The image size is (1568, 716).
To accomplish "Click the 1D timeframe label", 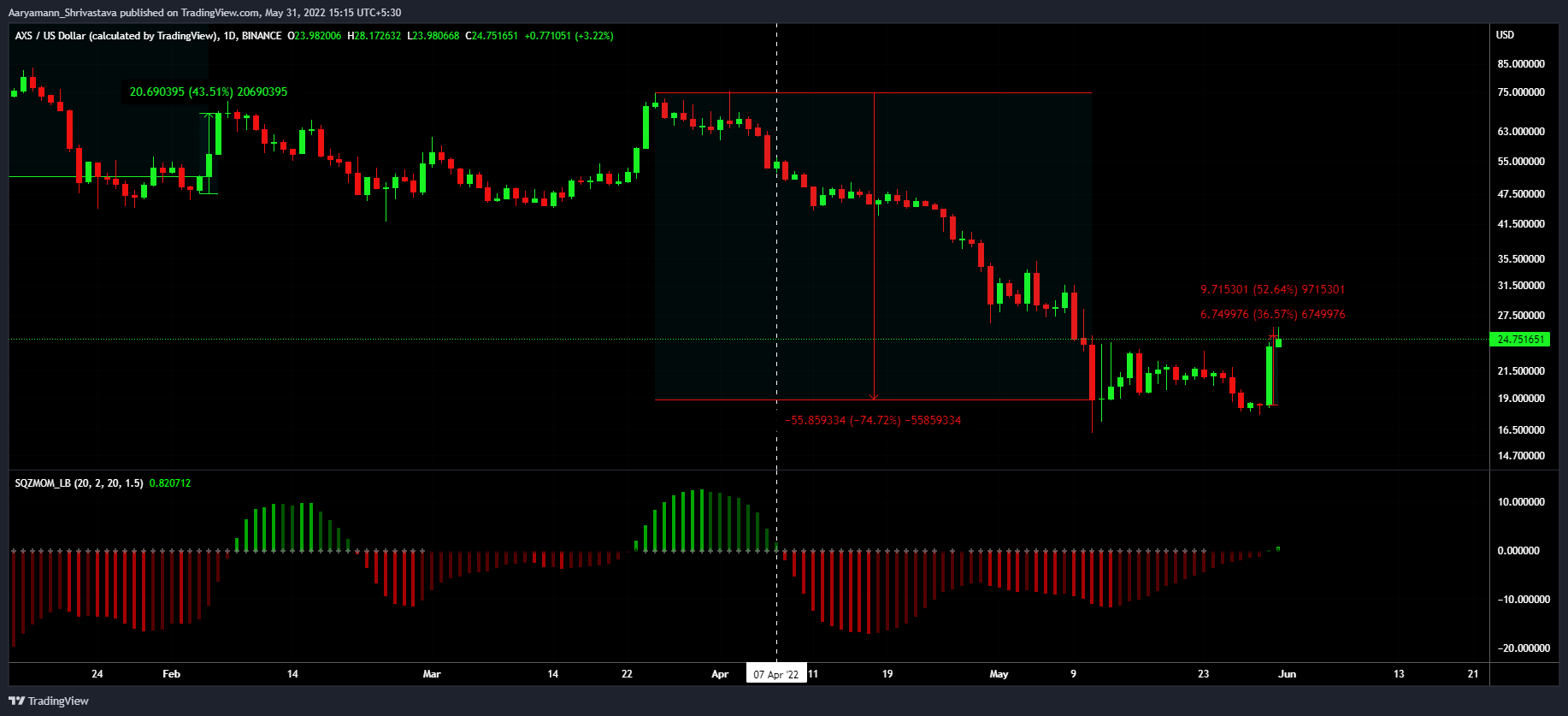I will [229, 36].
